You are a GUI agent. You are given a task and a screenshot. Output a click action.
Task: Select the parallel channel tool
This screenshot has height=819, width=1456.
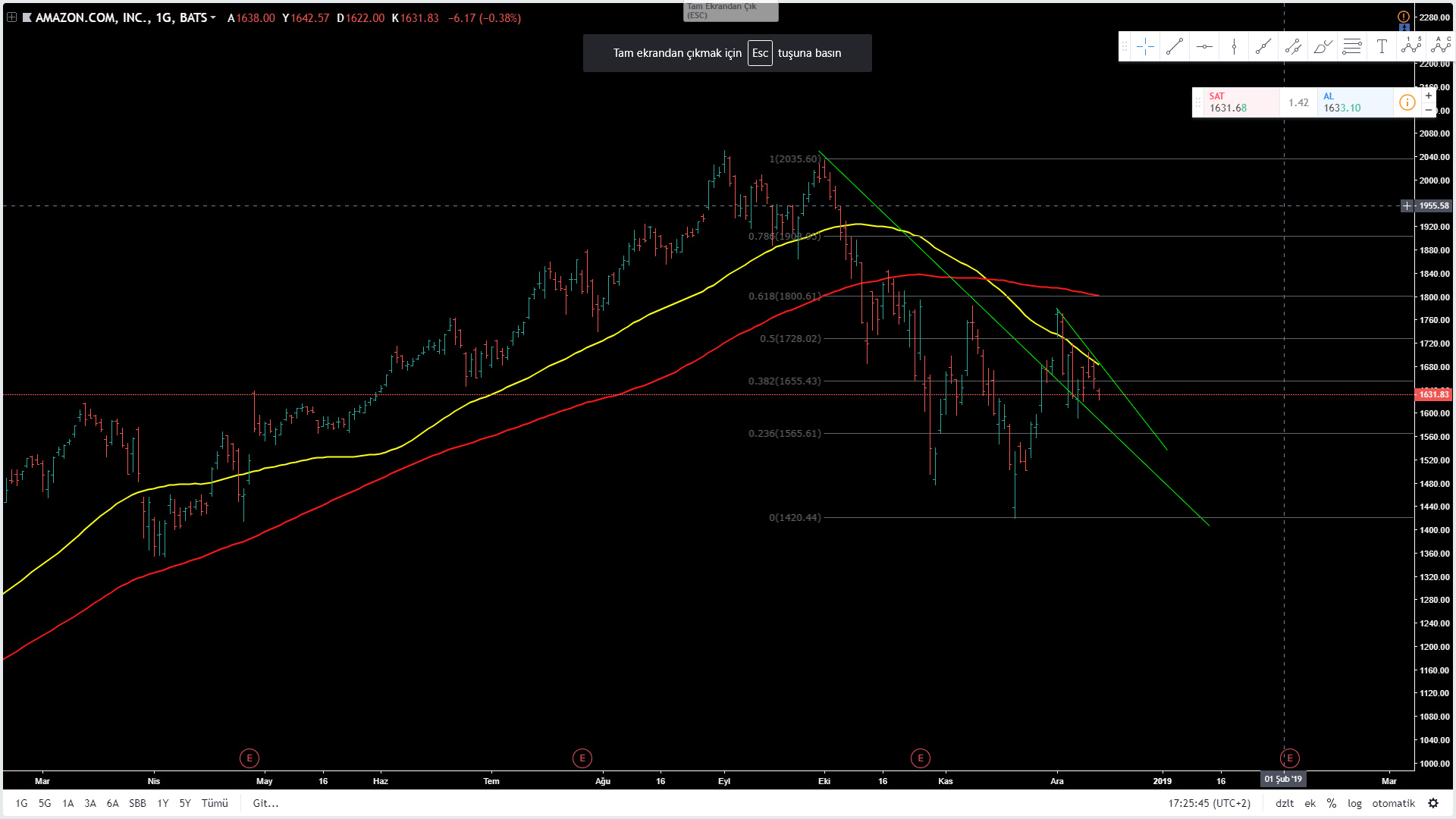(x=1293, y=47)
